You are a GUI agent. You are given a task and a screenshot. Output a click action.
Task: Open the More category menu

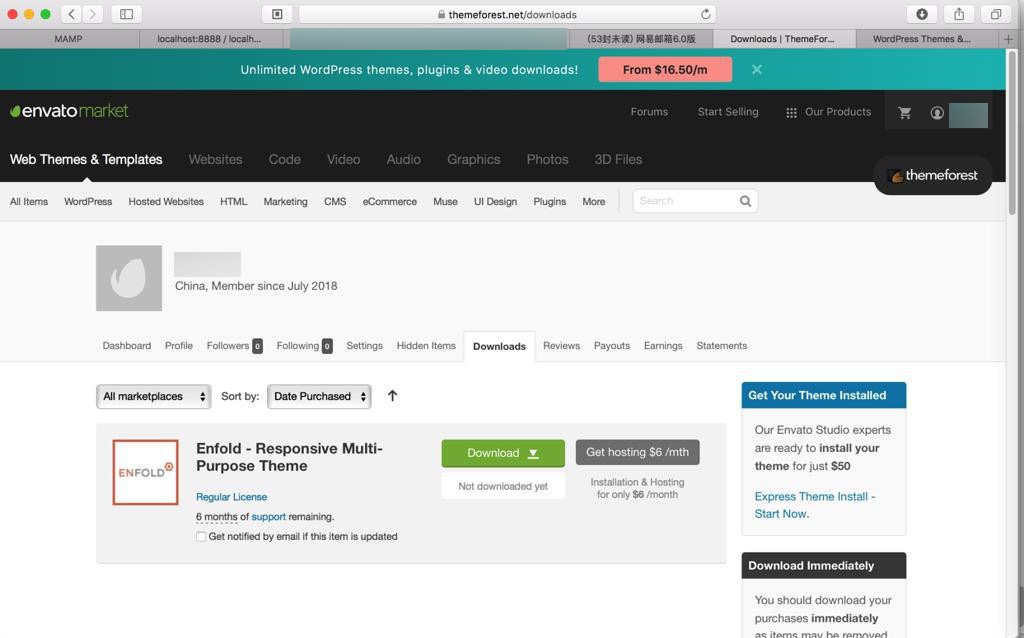point(594,202)
